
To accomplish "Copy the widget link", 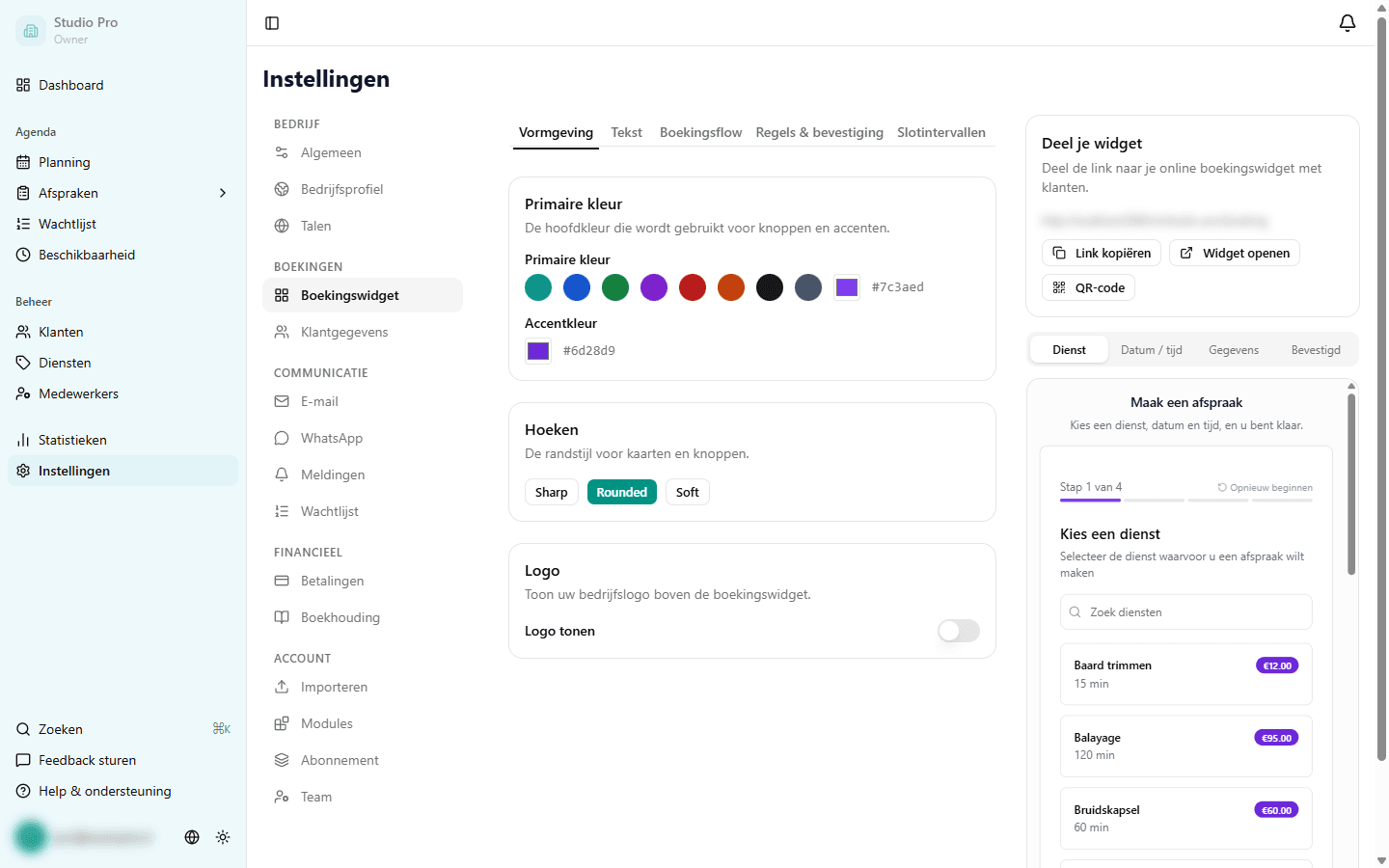I will 1102,253.
